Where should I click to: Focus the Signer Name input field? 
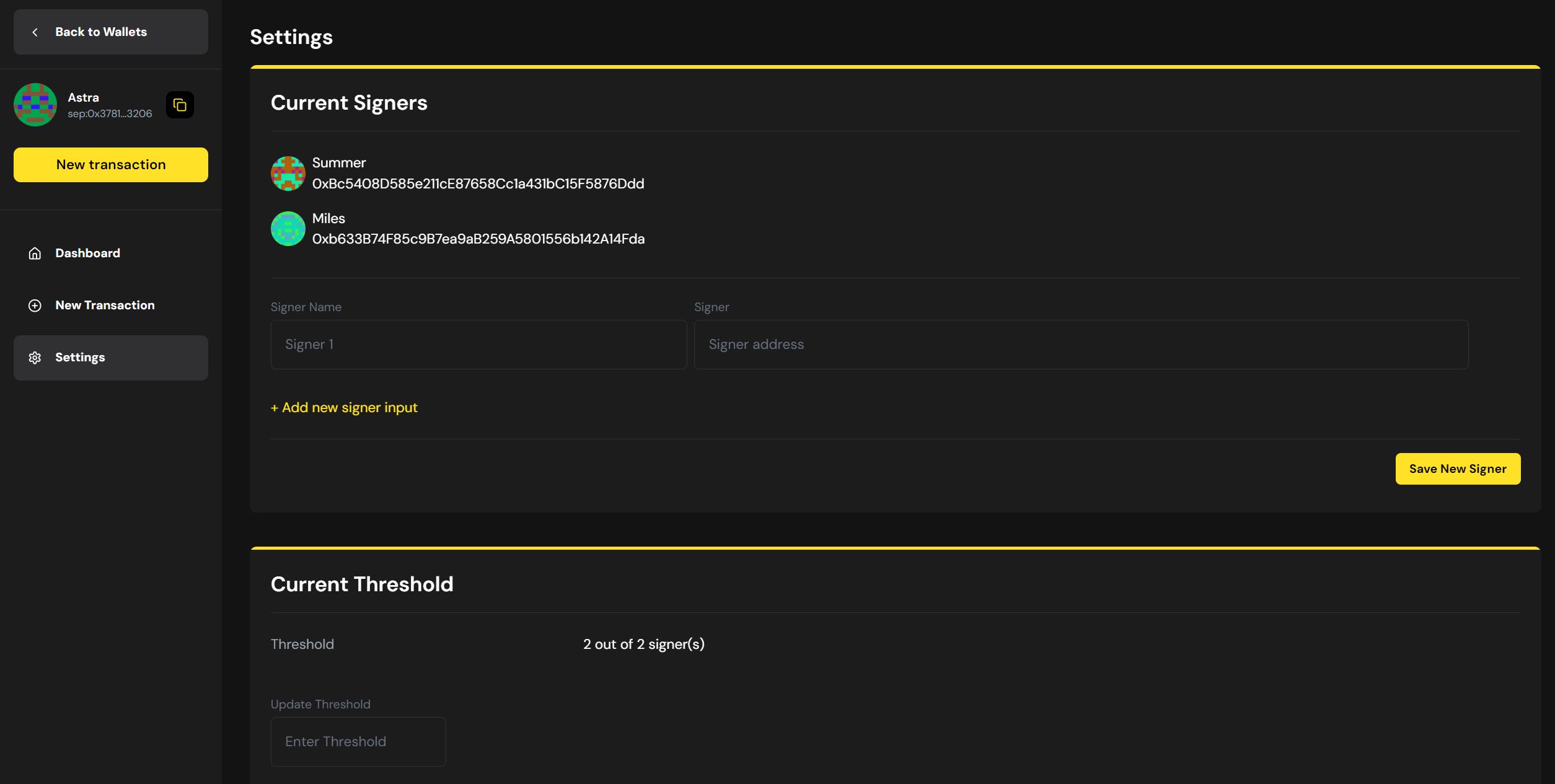click(478, 345)
